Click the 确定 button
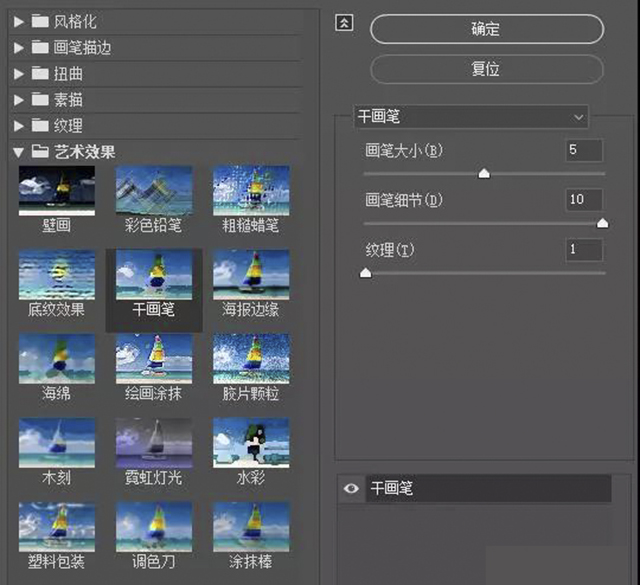 tap(487, 29)
